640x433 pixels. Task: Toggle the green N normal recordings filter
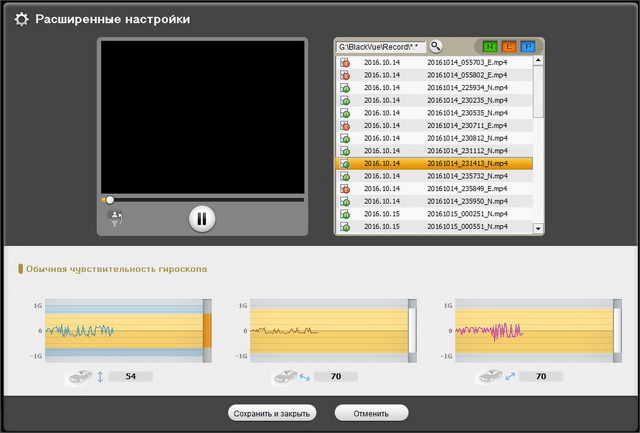[489, 47]
